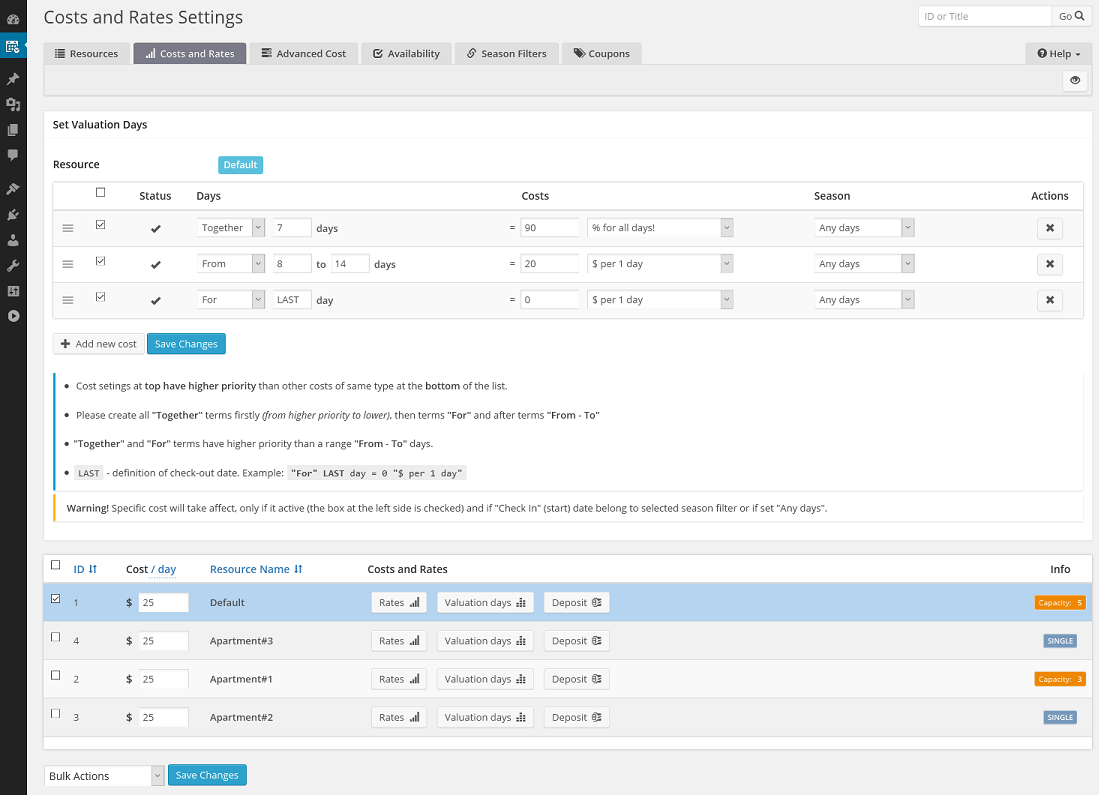Open the Pages sidebar icon
Image resolution: width=1099 pixels, height=795 pixels.
13,130
